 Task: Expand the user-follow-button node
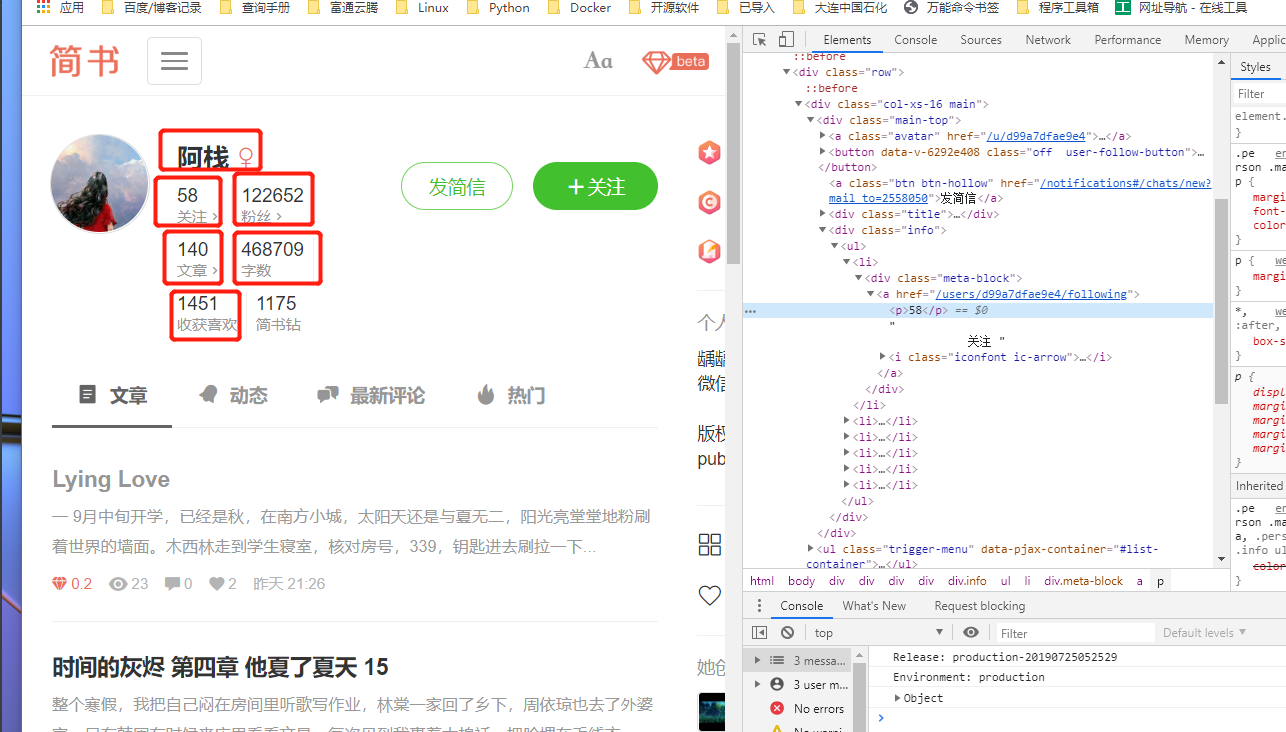pyautogui.click(x=823, y=152)
